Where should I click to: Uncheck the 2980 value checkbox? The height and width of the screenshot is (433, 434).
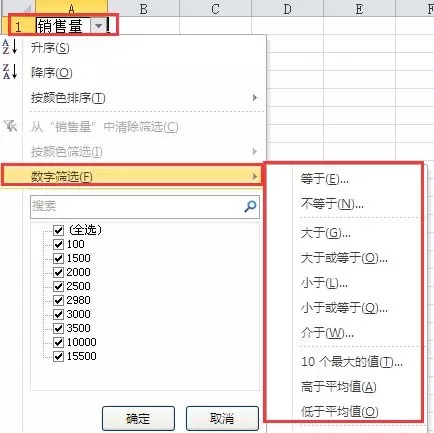(x=59, y=300)
